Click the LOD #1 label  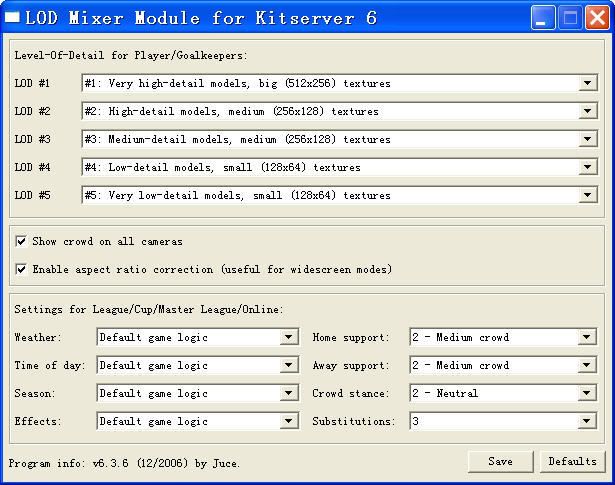(32, 83)
